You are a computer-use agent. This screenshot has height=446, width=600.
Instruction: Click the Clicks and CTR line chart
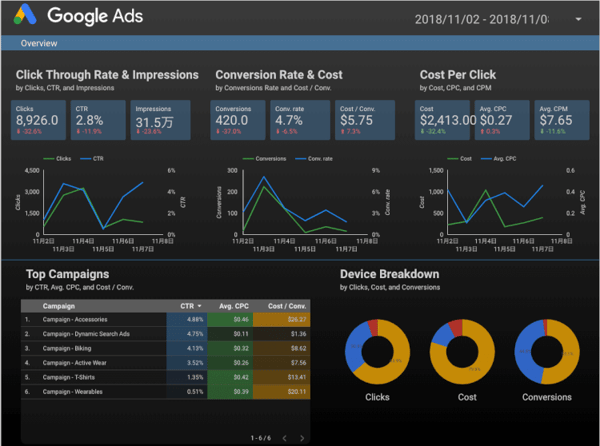[x=100, y=203]
